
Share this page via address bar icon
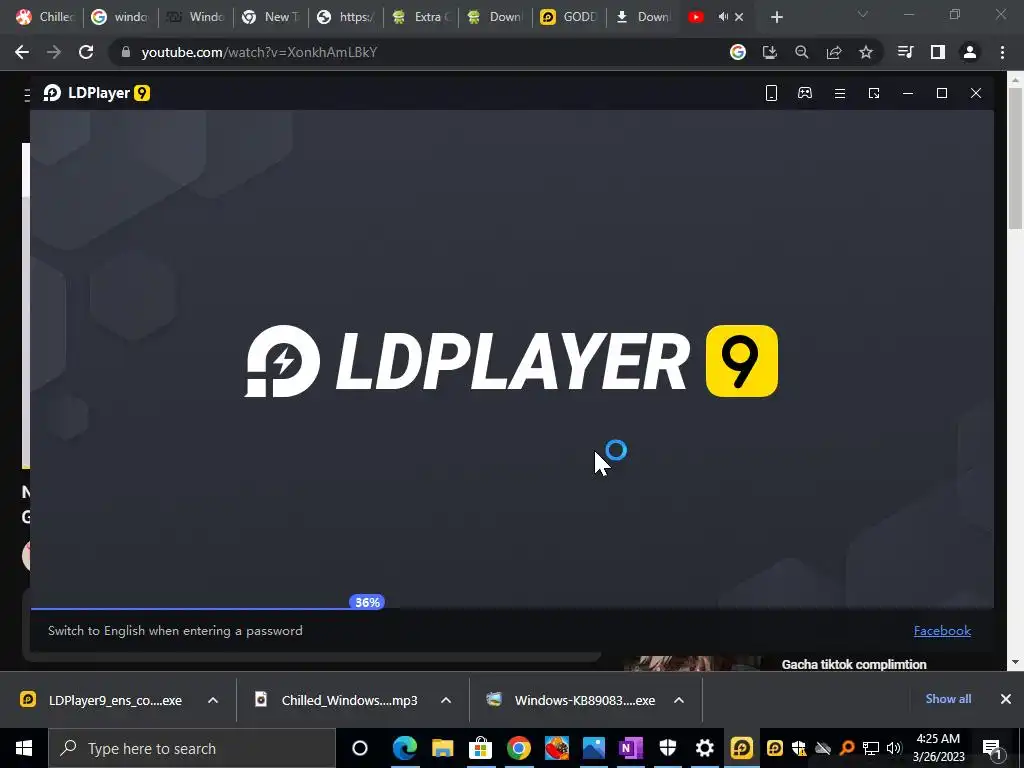click(834, 52)
